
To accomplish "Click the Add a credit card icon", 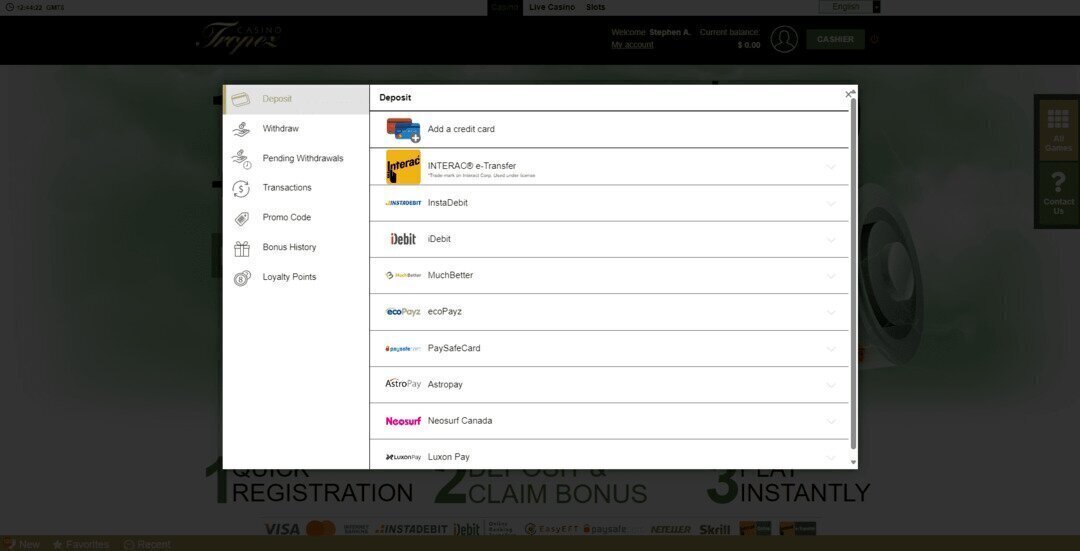I will 403,129.
